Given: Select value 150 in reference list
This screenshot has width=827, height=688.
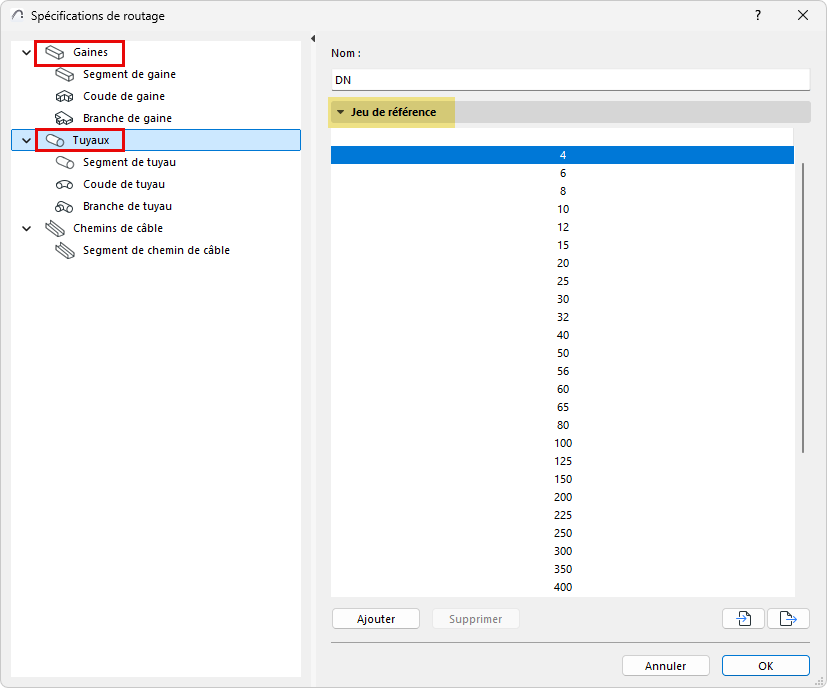Looking at the screenshot, I should [x=562, y=479].
